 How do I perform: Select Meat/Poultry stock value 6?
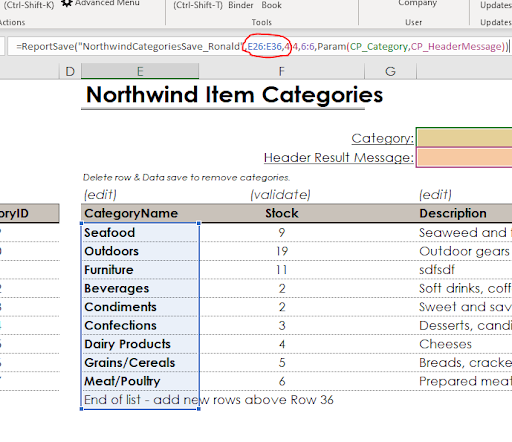point(282,381)
